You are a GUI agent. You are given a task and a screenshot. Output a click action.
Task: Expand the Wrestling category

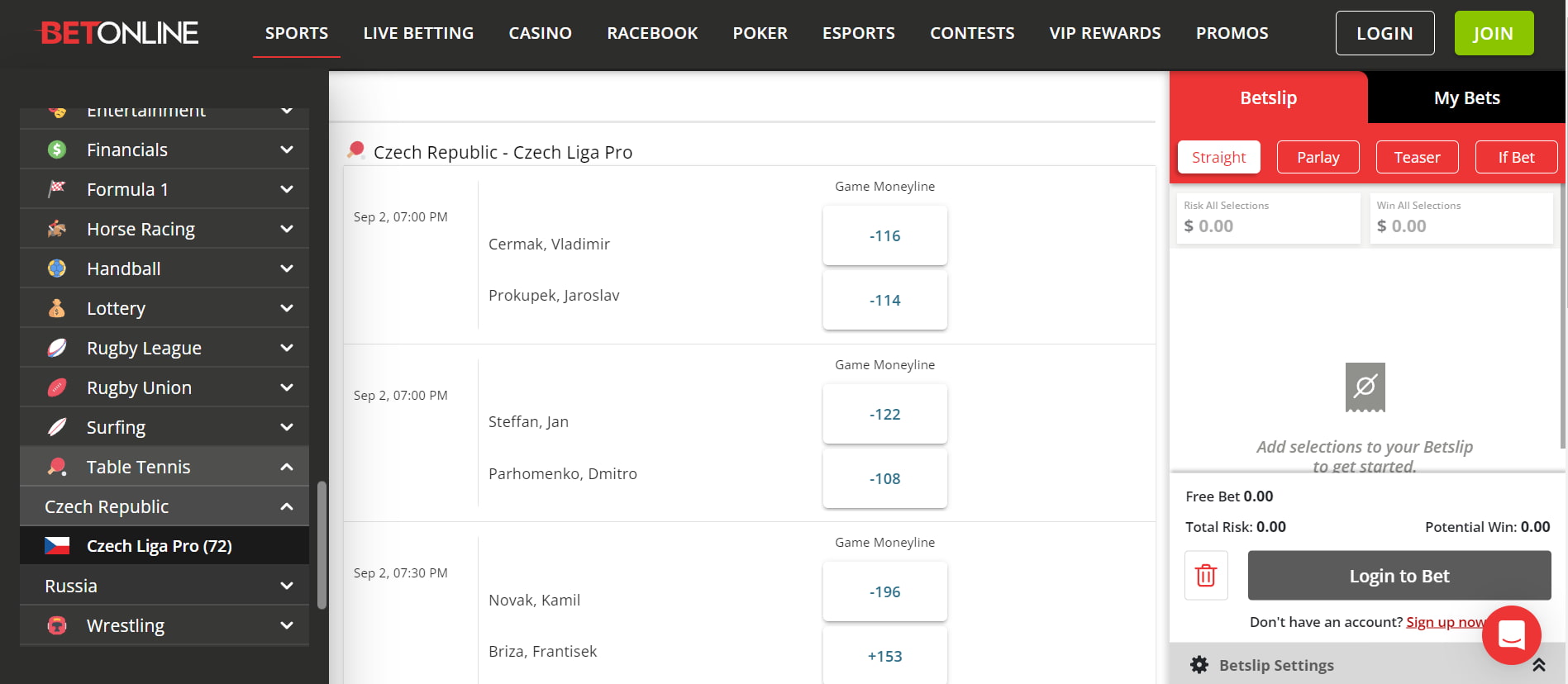(287, 625)
